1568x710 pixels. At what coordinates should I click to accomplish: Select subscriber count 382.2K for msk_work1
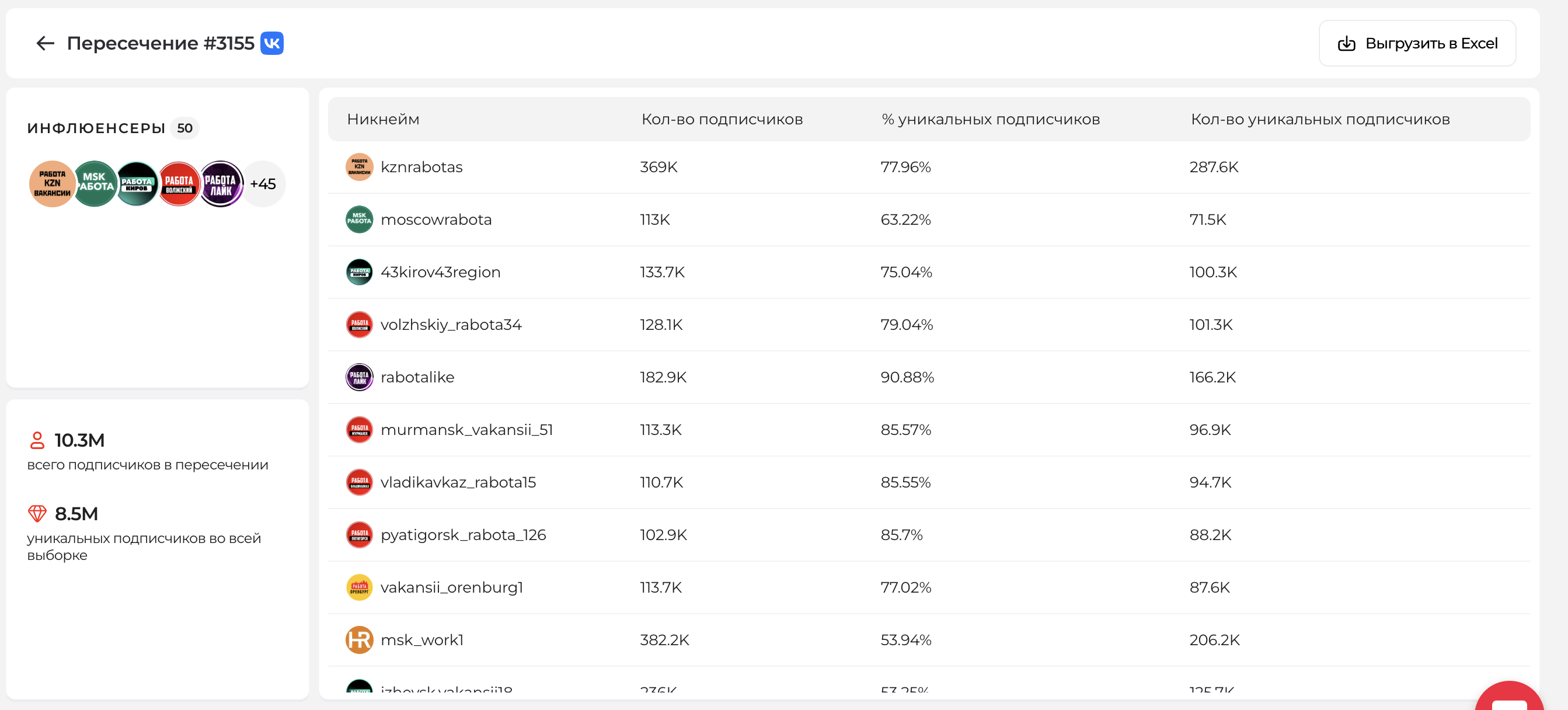click(x=664, y=640)
